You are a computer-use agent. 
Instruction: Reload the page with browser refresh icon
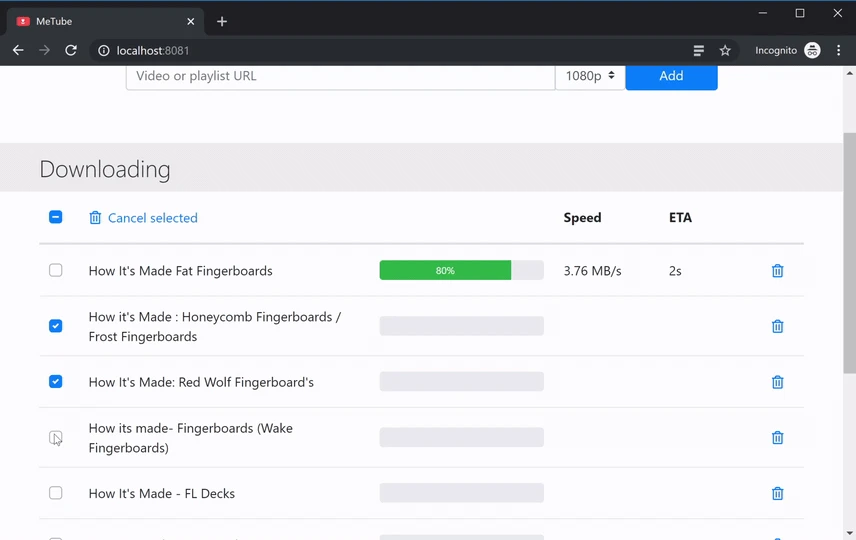pyautogui.click(x=71, y=51)
